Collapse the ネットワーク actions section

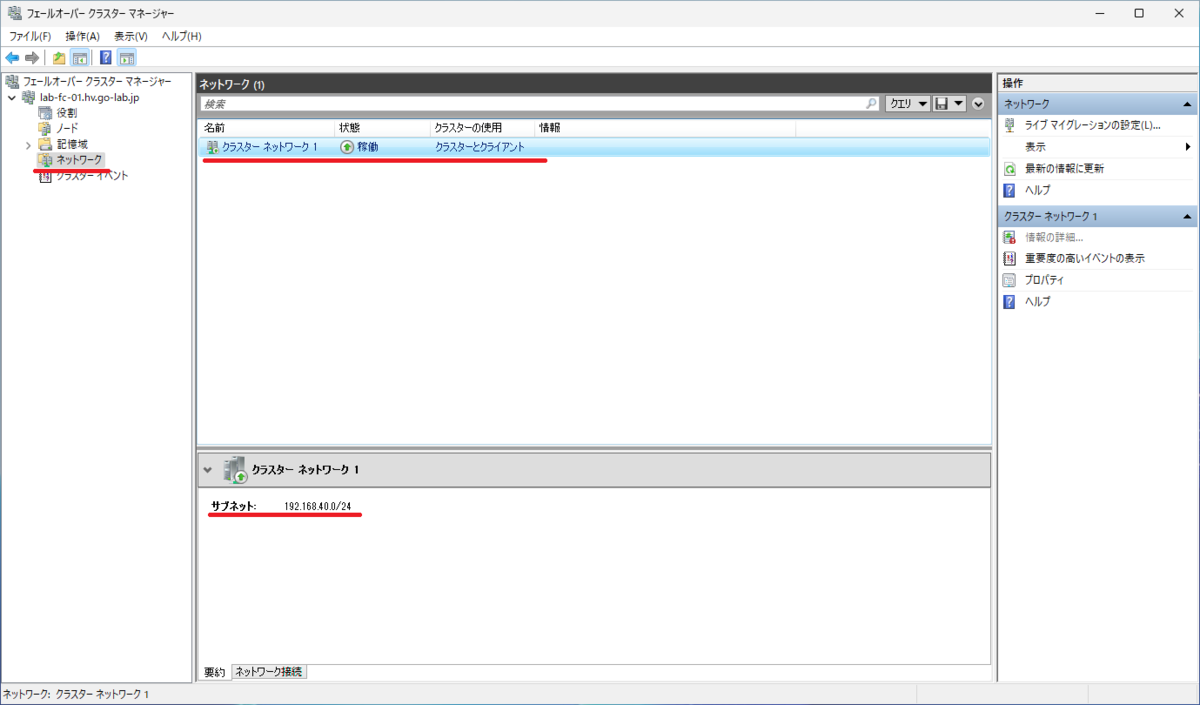pyautogui.click(x=1187, y=104)
